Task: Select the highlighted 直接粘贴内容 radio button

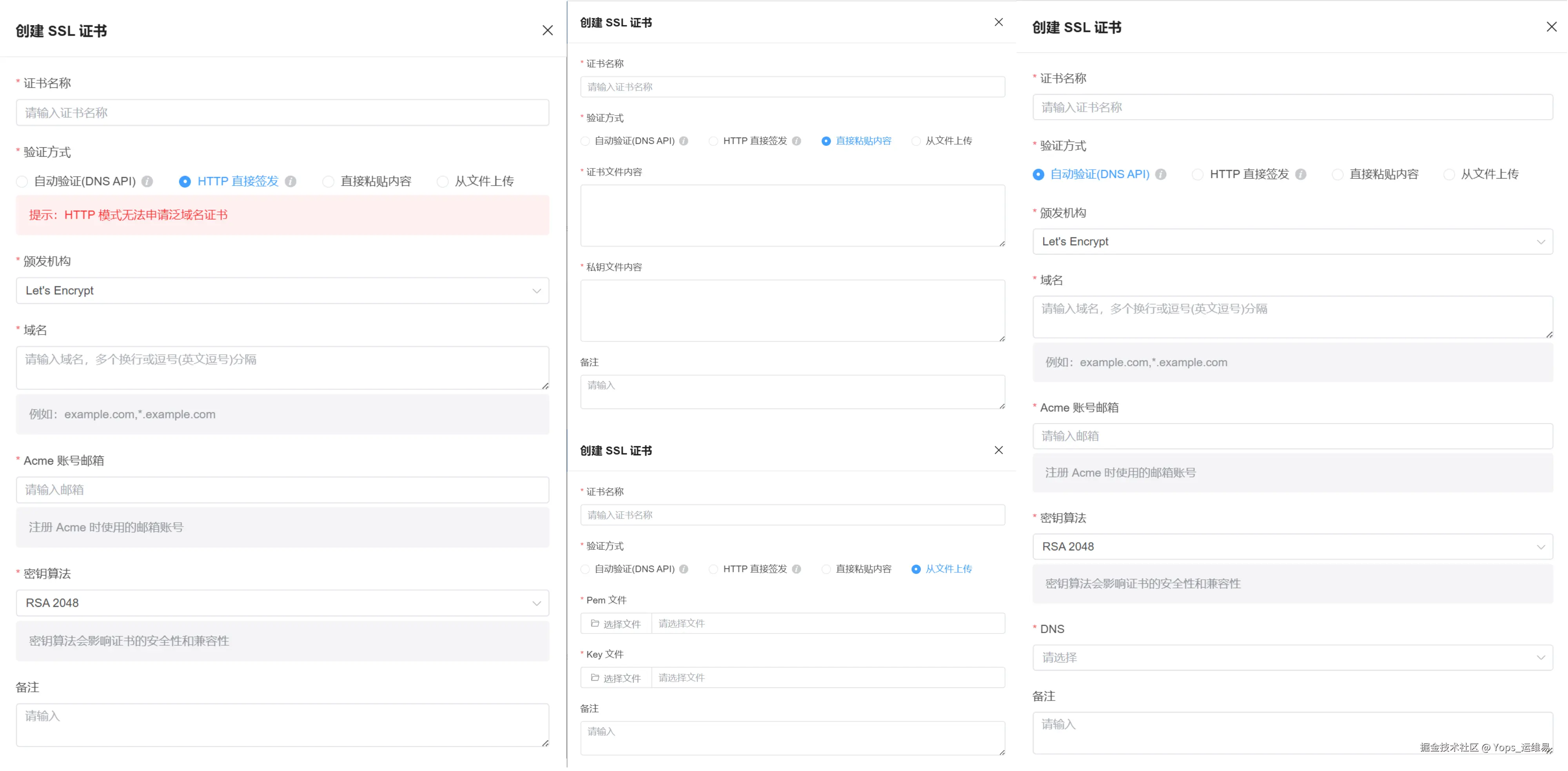Action: (826, 141)
